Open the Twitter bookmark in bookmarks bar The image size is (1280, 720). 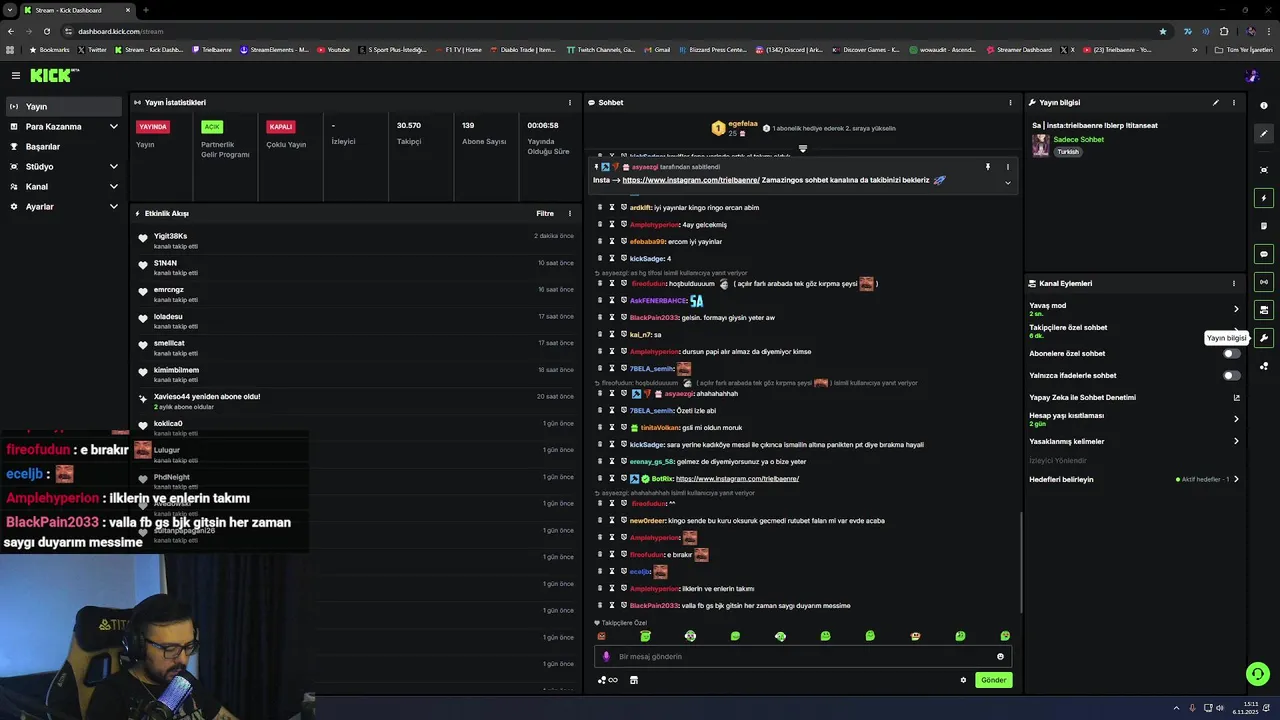(91, 50)
